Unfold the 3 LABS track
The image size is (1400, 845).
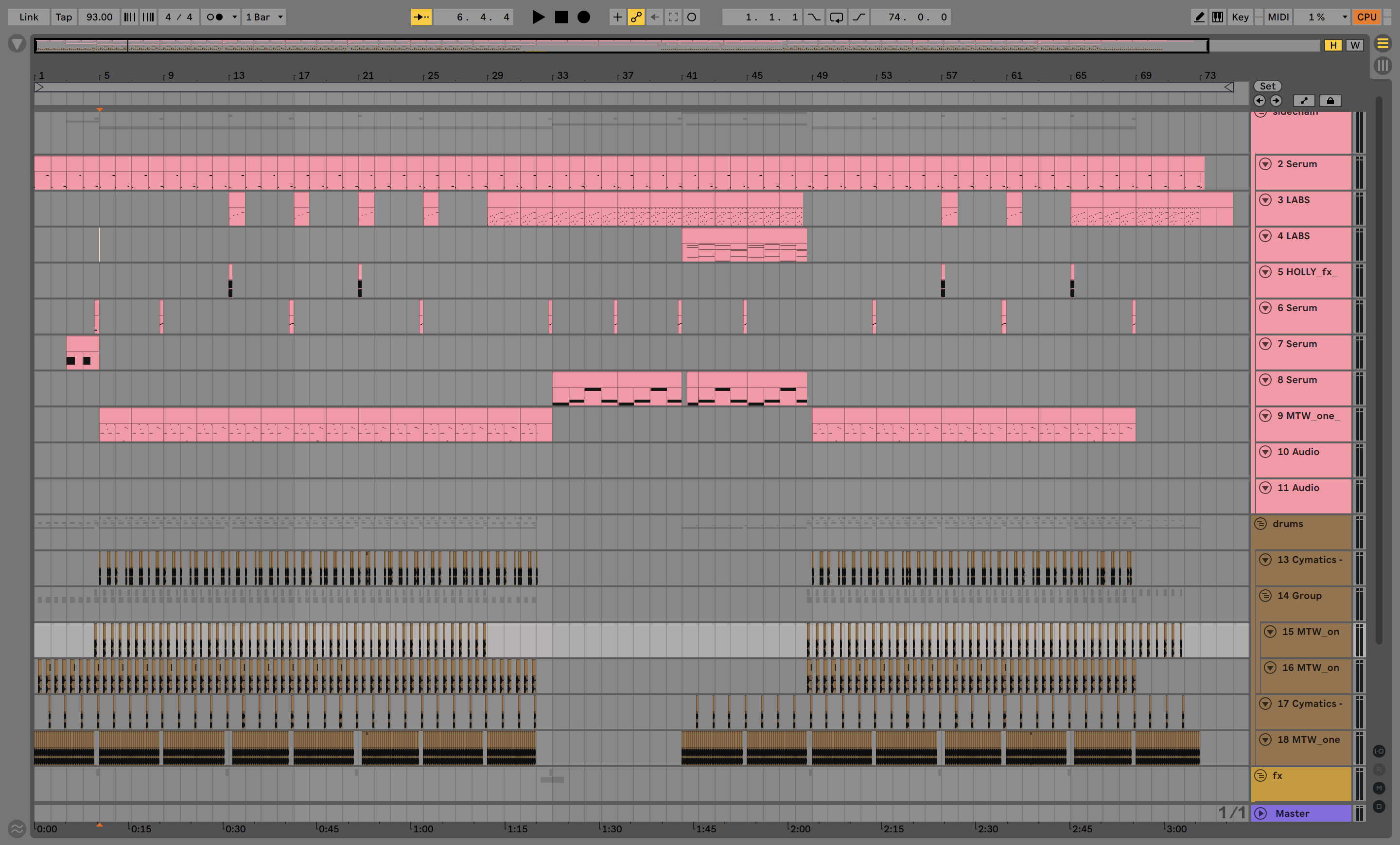pyautogui.click(x=1265, y=199)
